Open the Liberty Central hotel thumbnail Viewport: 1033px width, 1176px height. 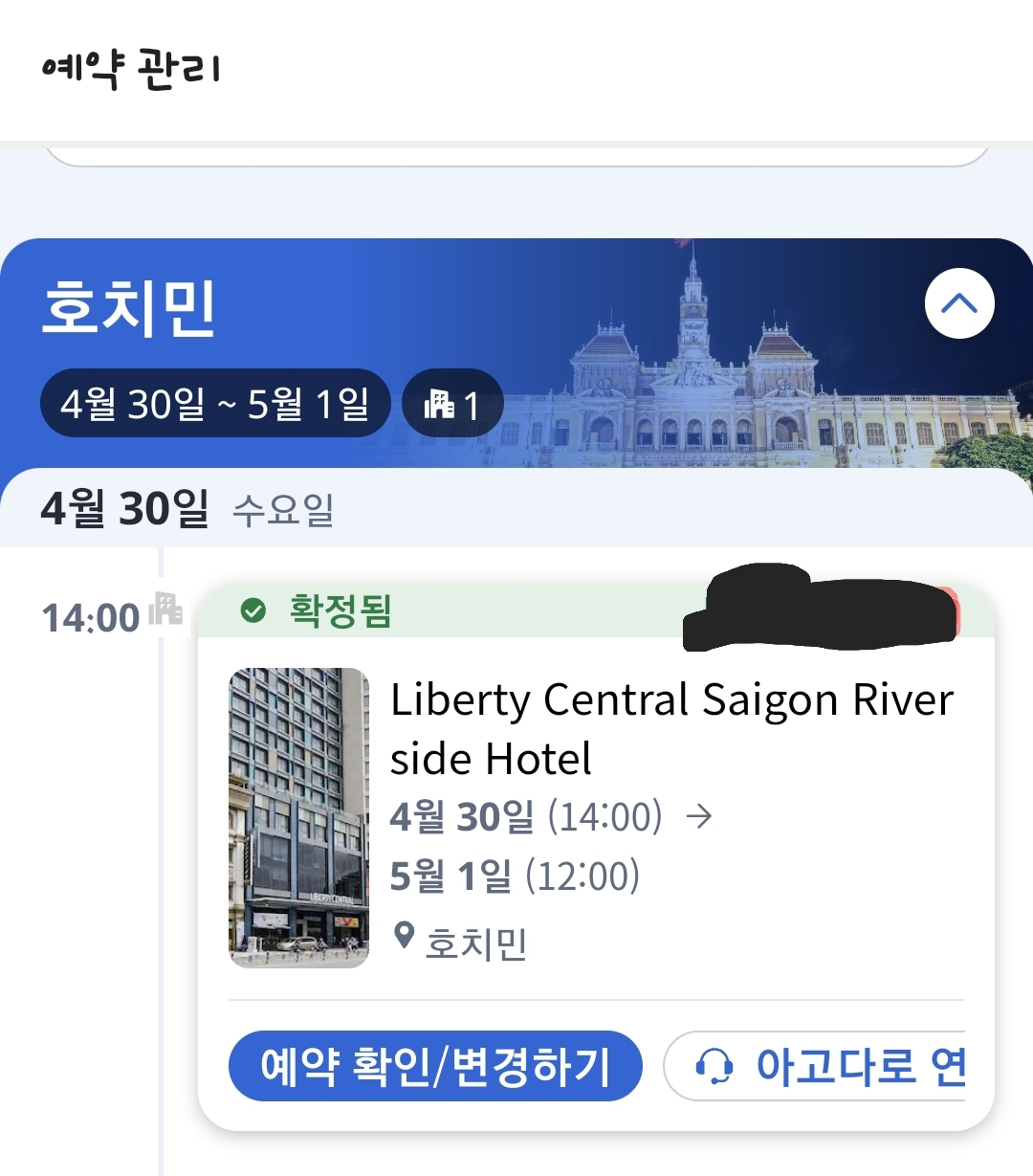298,817
